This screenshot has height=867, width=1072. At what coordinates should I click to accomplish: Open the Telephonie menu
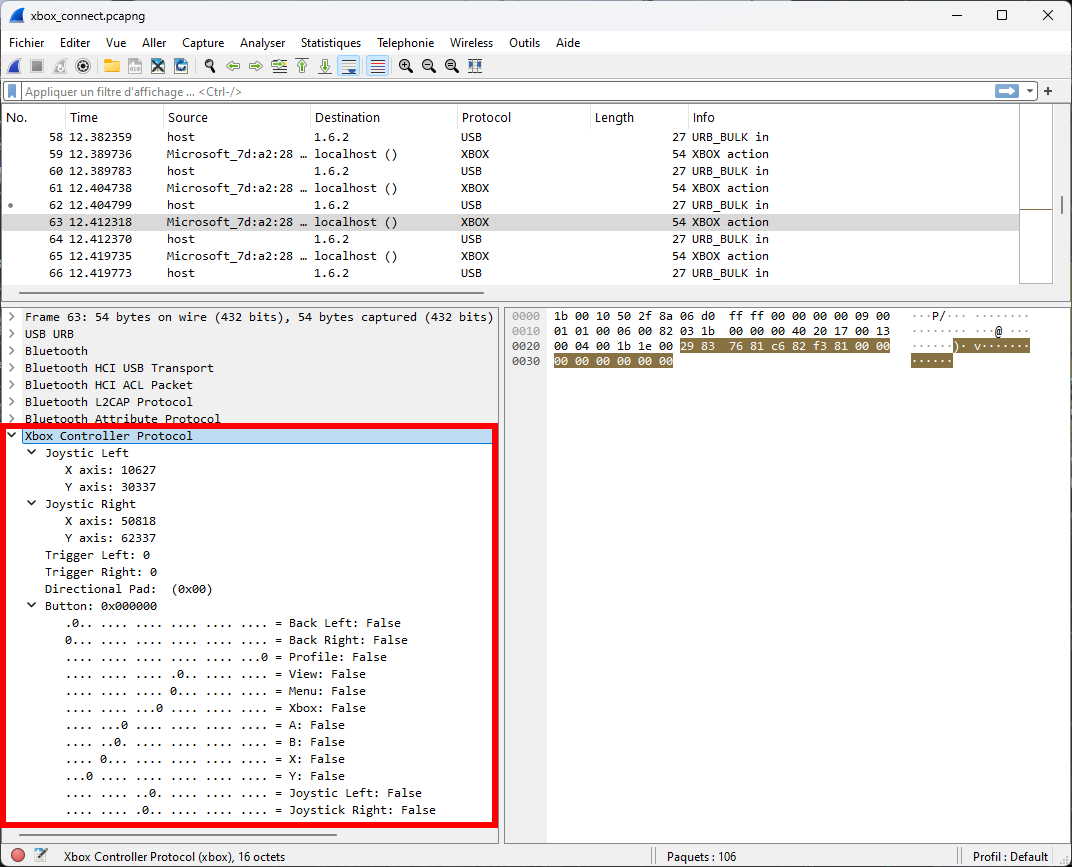click(x=405, y=42)
